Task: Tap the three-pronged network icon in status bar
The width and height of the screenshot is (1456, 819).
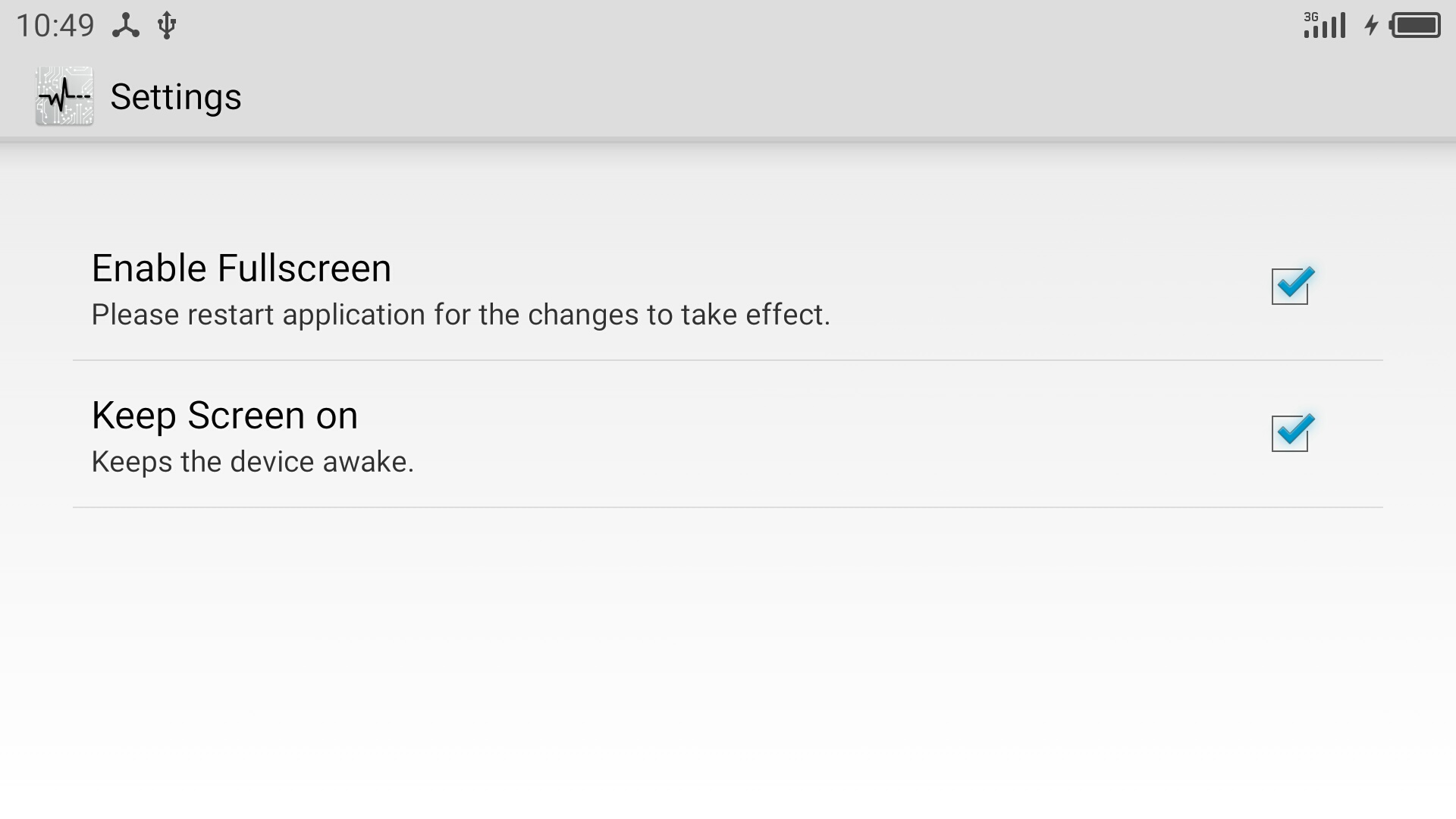Action: (126, 25)
